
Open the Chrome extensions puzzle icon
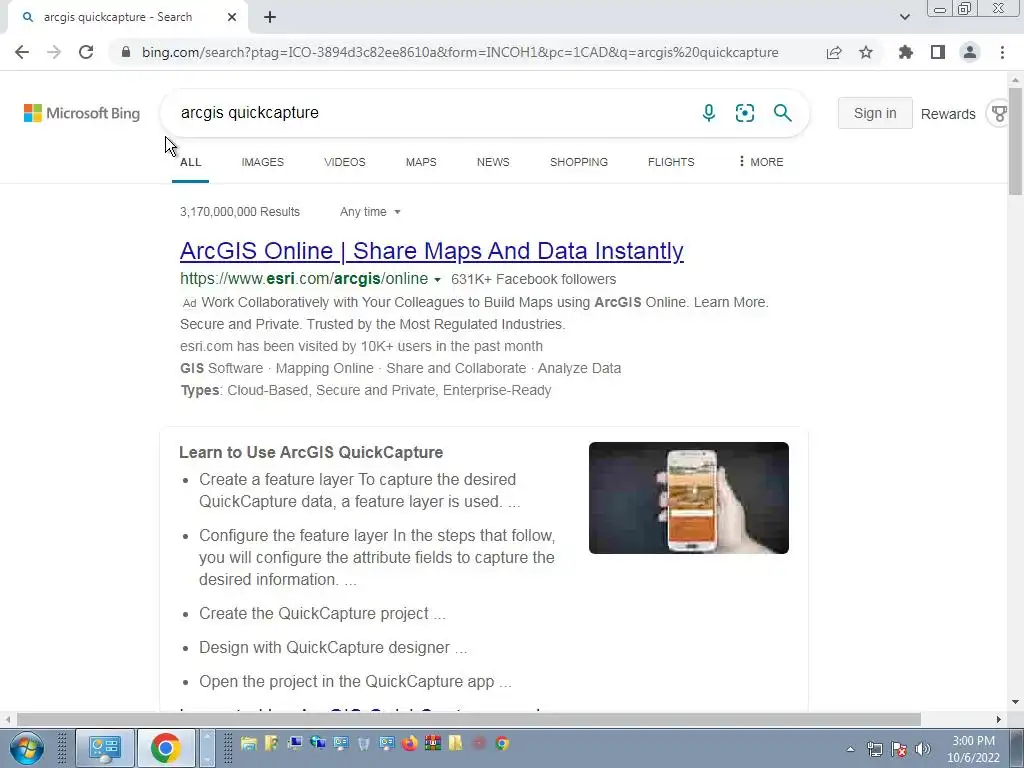(x=905, y=52)
